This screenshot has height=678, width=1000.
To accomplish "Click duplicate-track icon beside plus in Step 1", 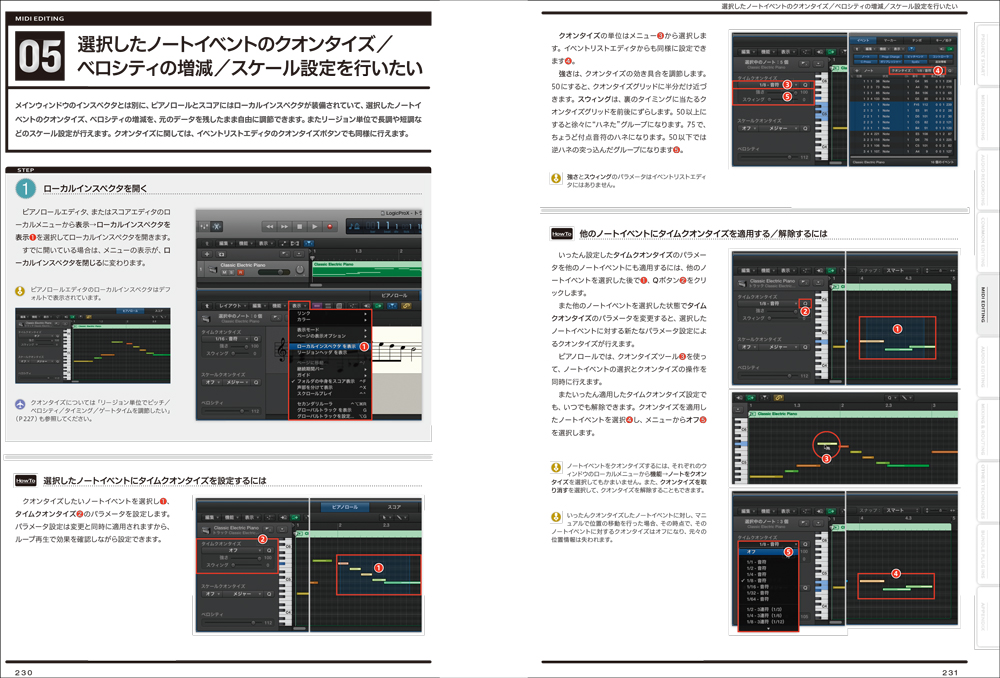I will tap(221, 254).
